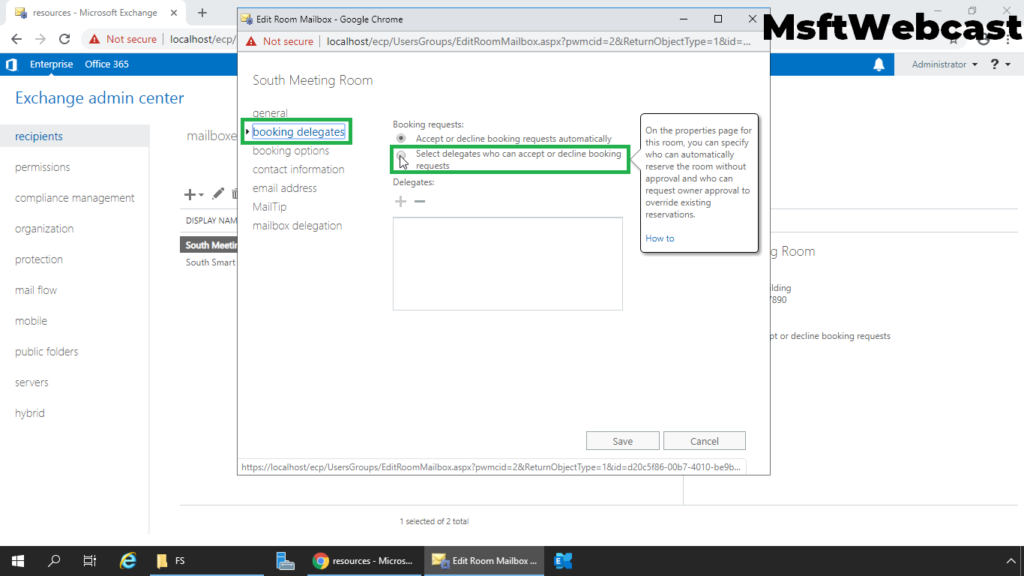1024x576 pixels.
Task: Open Server Manager from the taskbar
Action: (x=285, y=560)
